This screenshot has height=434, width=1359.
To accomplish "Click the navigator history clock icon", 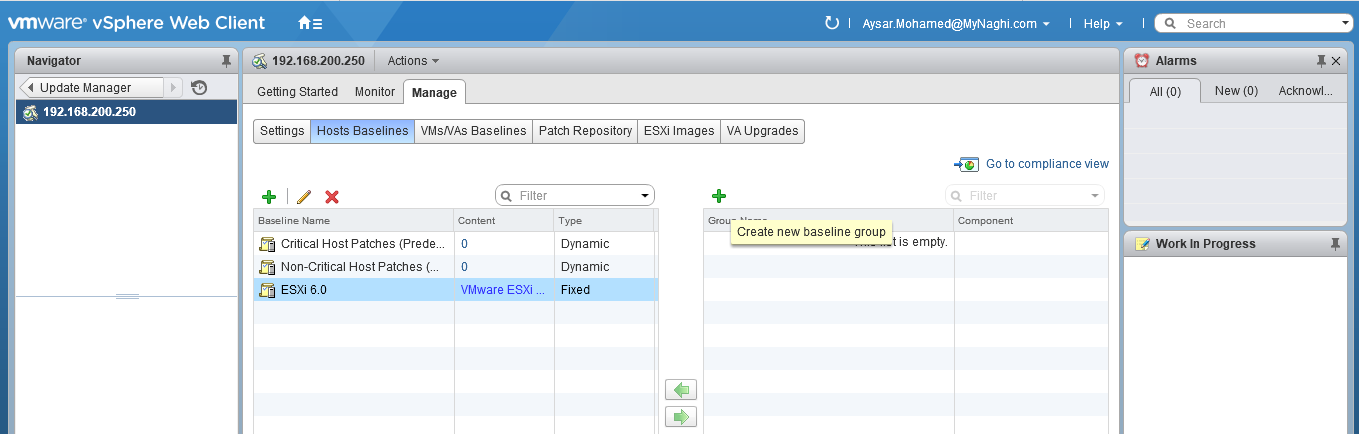I will pos(199,88).
